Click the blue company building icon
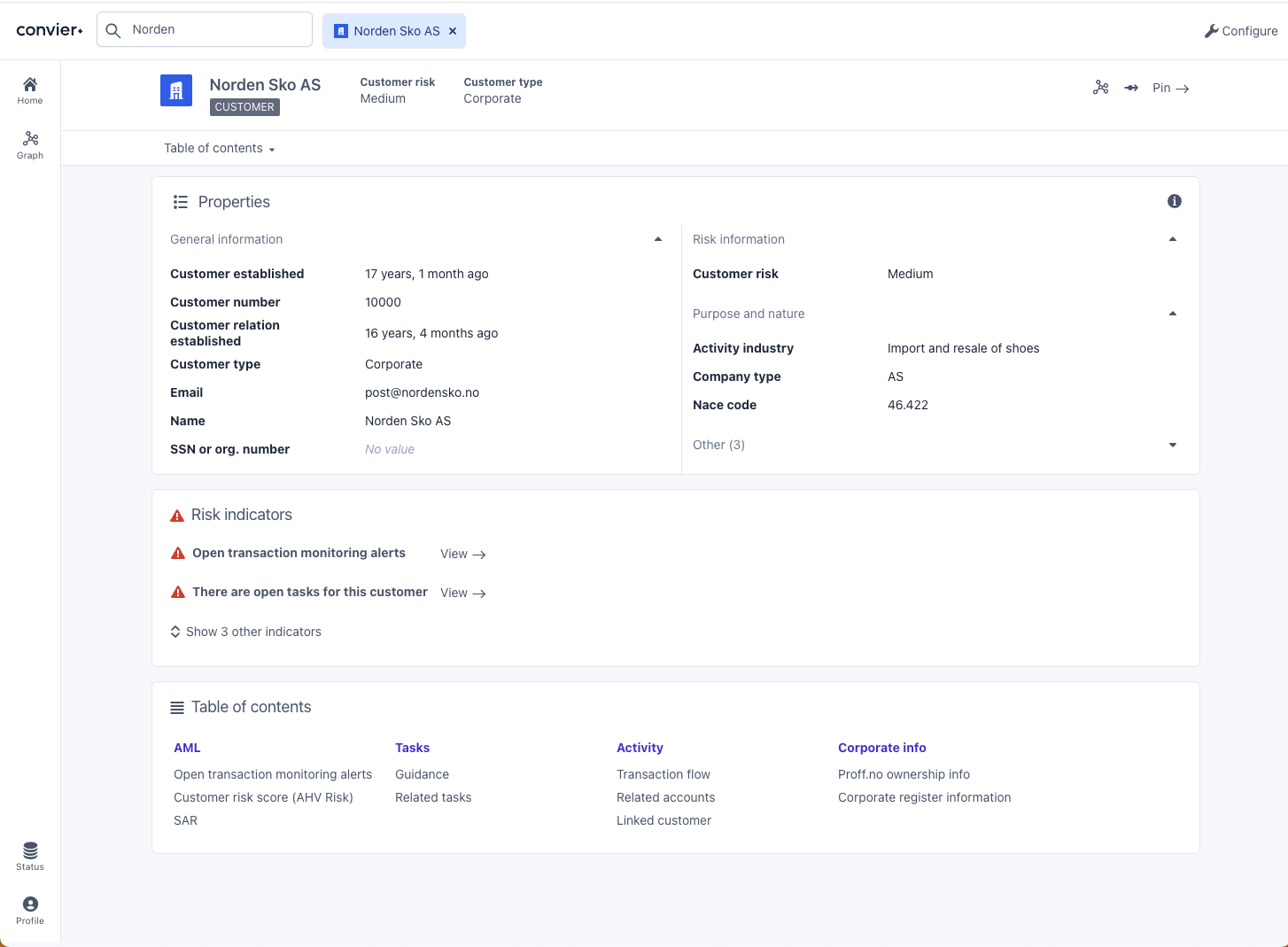The image size is (1288, 947). [x=176, y=90]
